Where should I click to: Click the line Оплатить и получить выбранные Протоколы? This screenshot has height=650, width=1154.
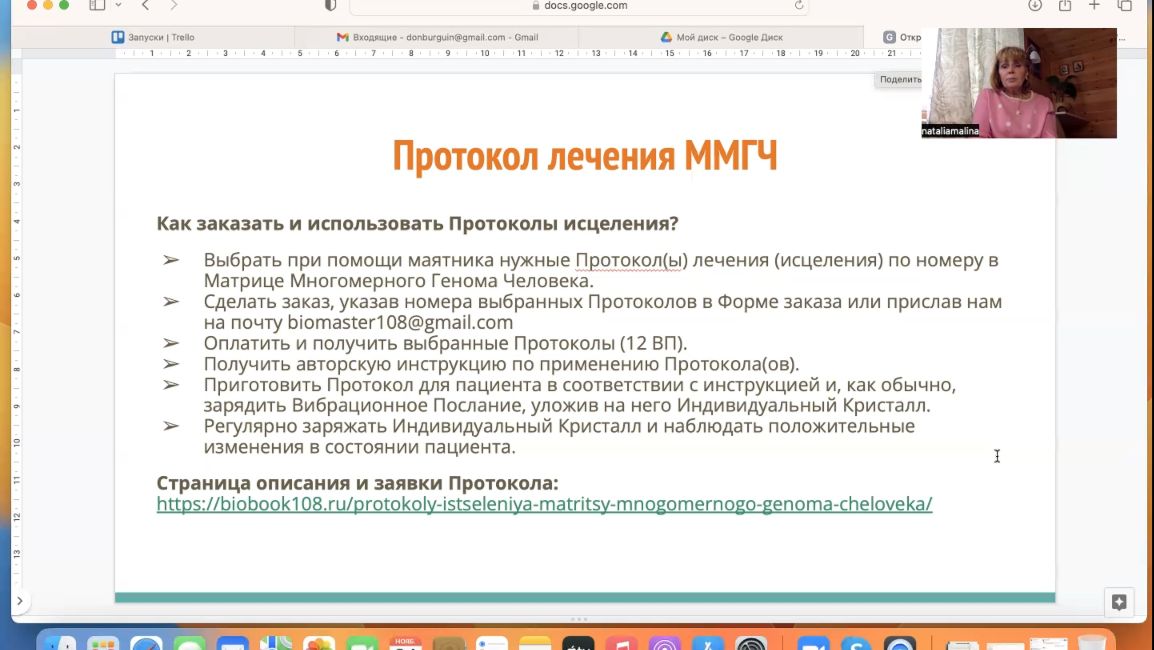coord(445,343)
